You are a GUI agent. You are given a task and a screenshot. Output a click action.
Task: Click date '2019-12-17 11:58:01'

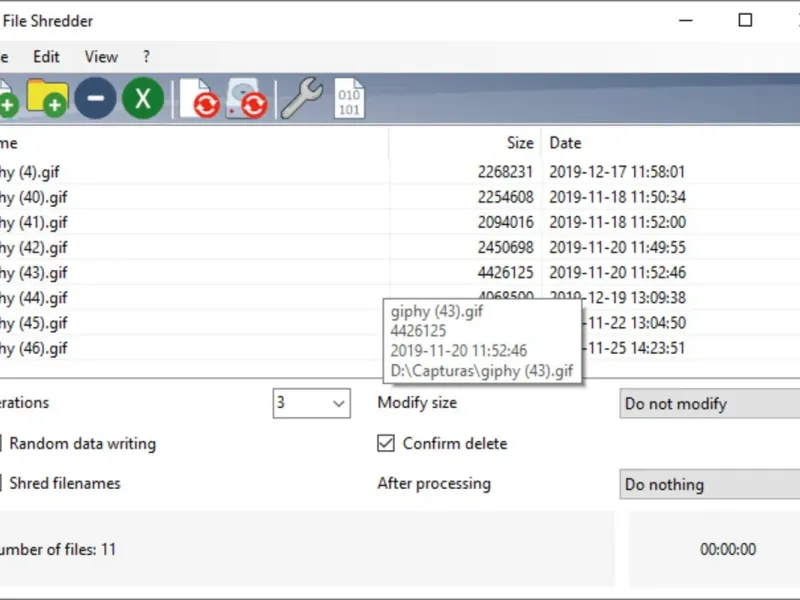pyautogui.click(x=617, y=172)
